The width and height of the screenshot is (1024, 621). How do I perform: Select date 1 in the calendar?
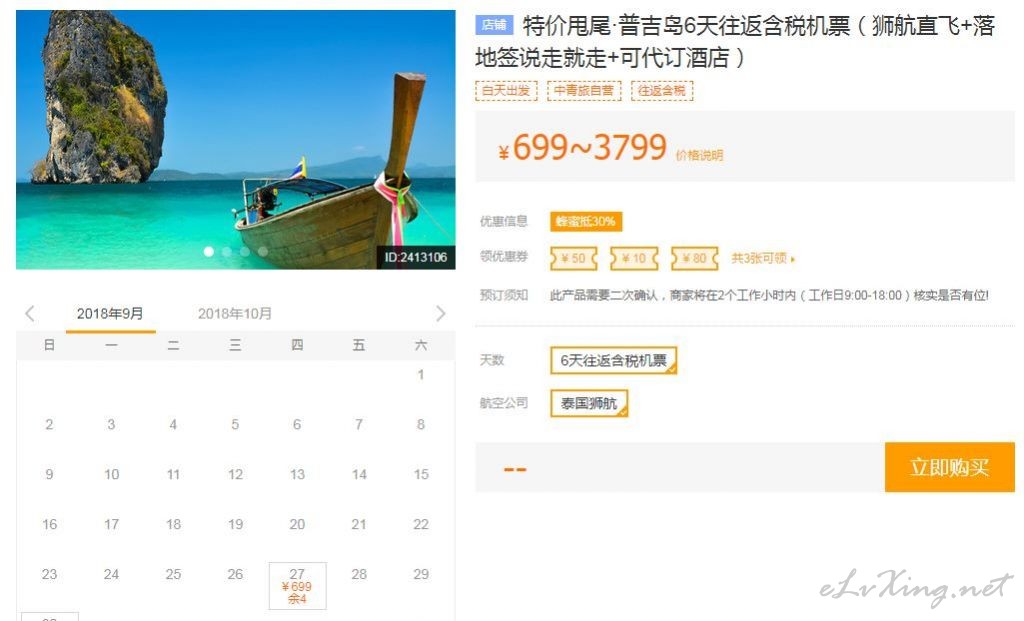tap(421, 374)
